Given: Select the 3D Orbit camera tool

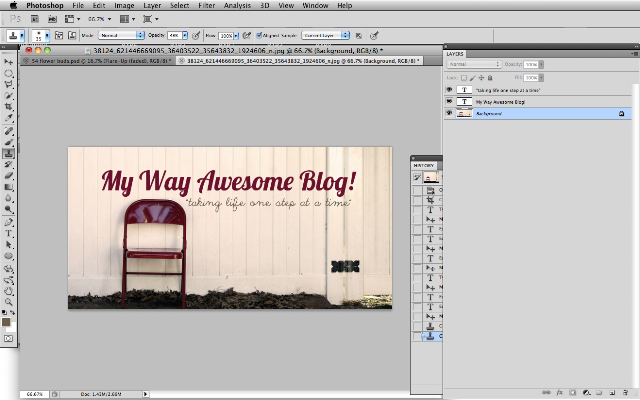Looking at the screenshot, I should click(8, 280).
